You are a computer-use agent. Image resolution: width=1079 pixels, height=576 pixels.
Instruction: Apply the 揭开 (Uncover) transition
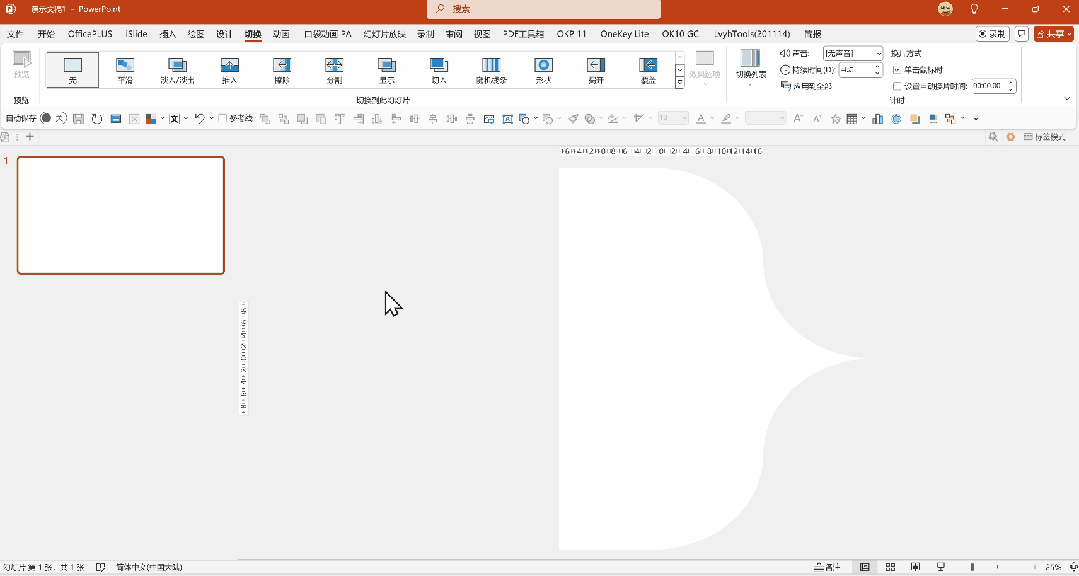click(x=596, y=70)
